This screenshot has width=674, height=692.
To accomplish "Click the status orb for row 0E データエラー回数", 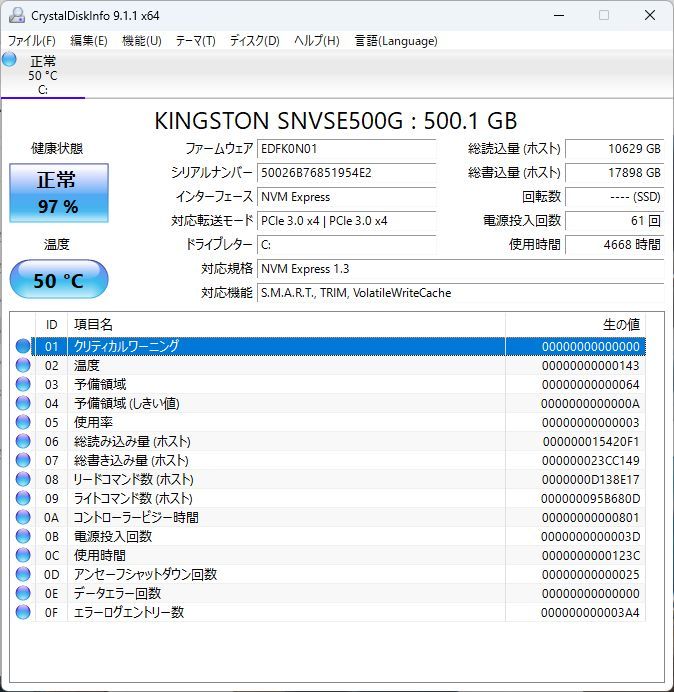I will click(23, 593).
